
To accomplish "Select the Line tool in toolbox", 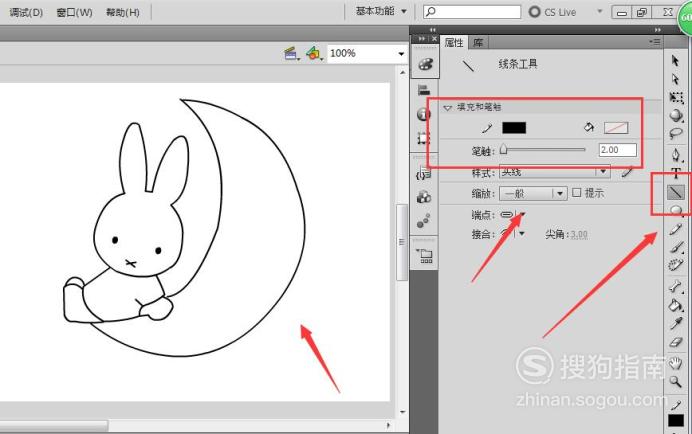I will 676,192.
